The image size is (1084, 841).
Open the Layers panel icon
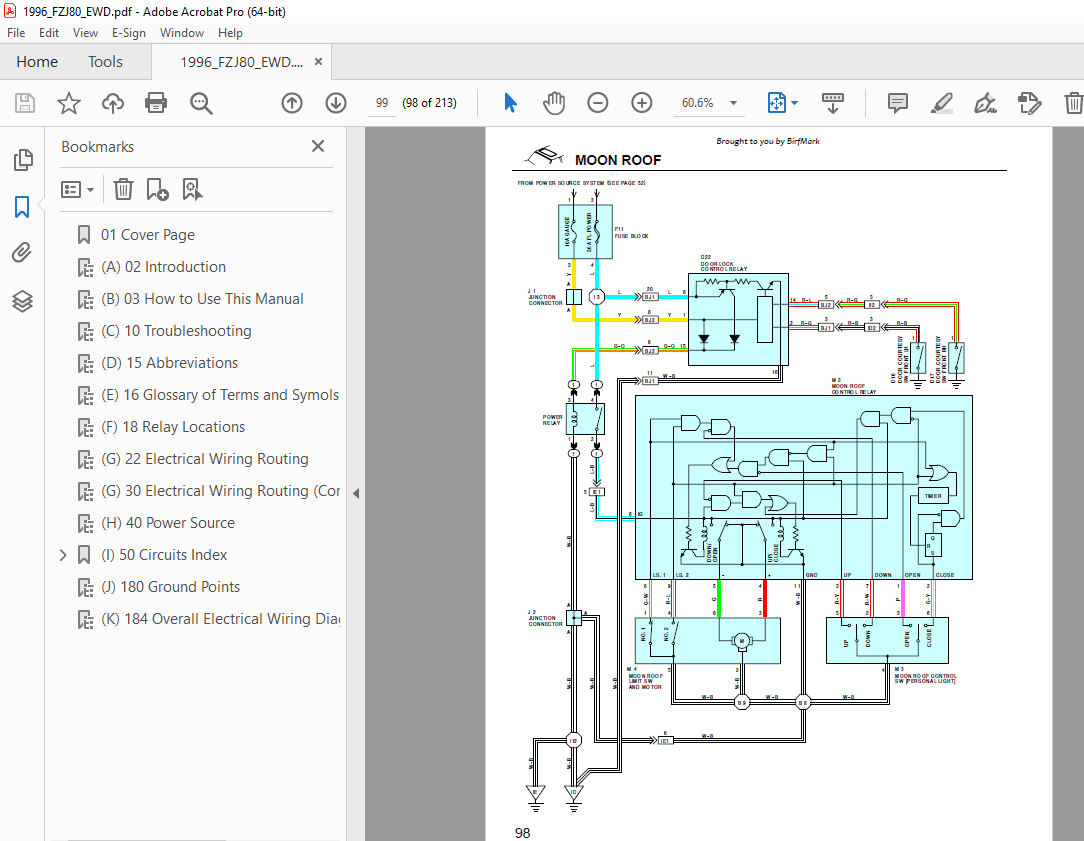[x=22, y=301]
